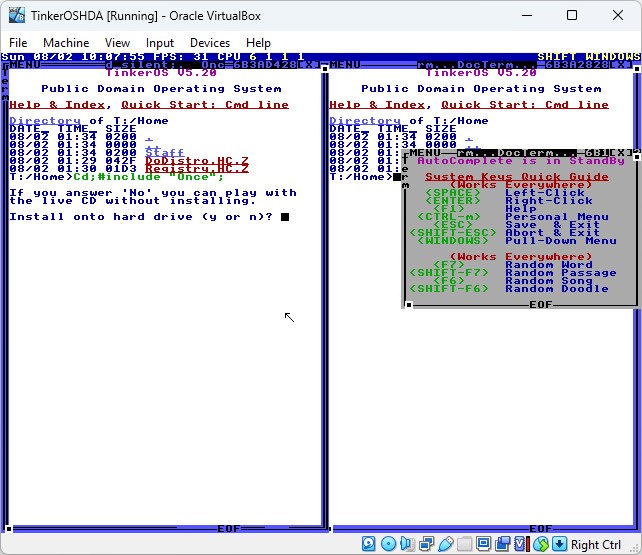Screen dimensions: 642x555
Task: Click the <SHIFT-ESC> key entry
Action: click(453, 233)
